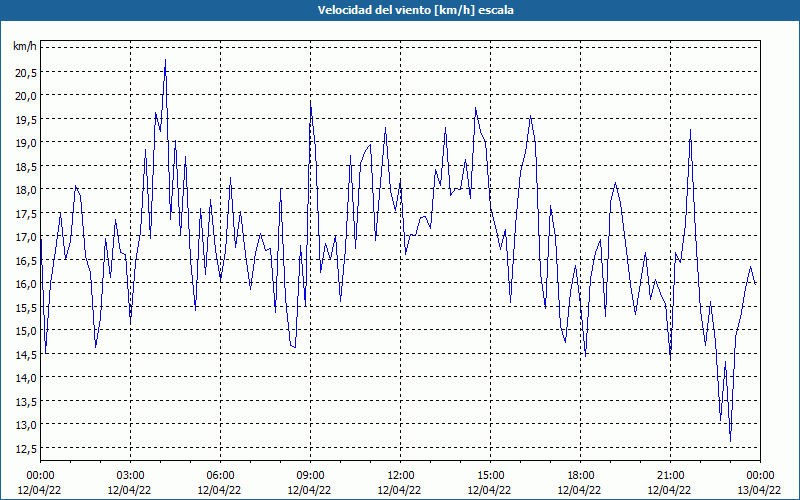Click the wind speed peak above 20,5
This screenshot has height=500, width=800.
coord(165,61)
